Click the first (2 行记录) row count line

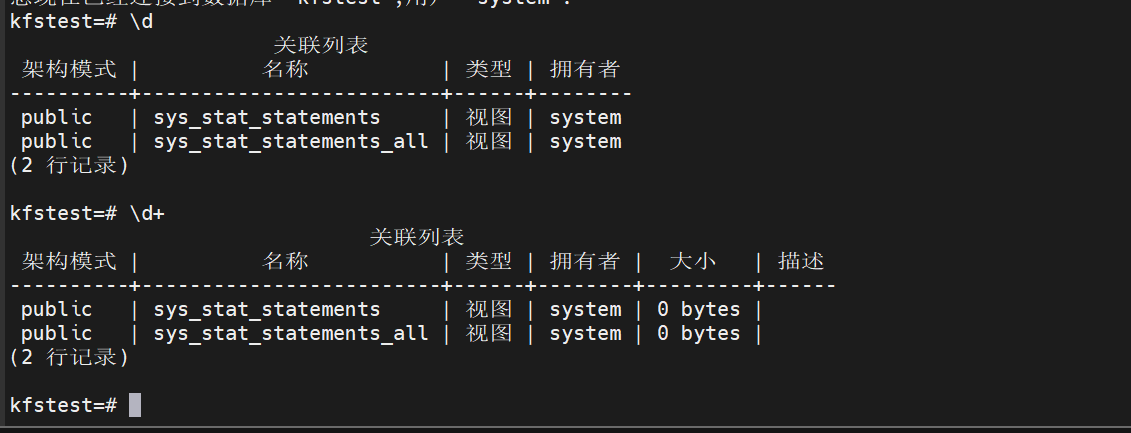click(69, 165)
